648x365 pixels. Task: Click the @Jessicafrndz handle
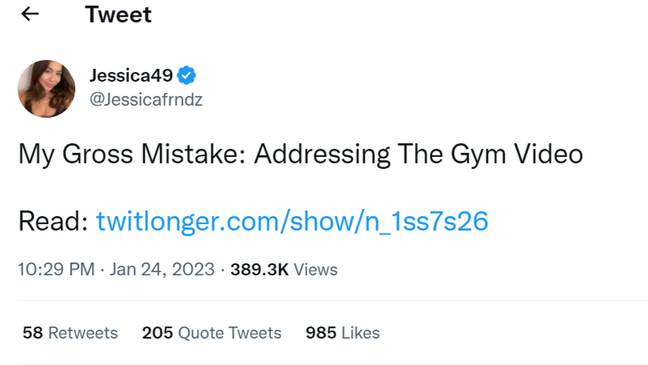pyautogui.click(x=146, y=100)
